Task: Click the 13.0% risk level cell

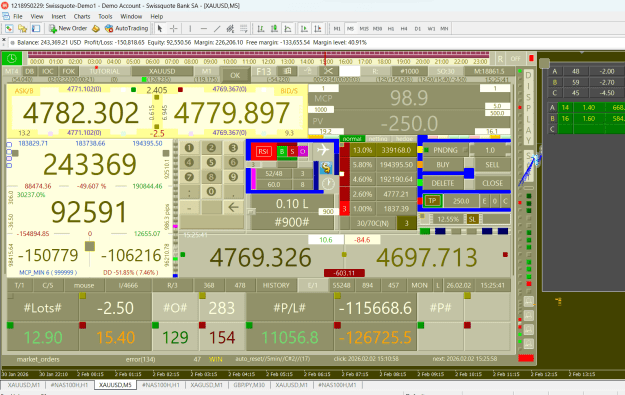Action: click(x=362, y=150)
